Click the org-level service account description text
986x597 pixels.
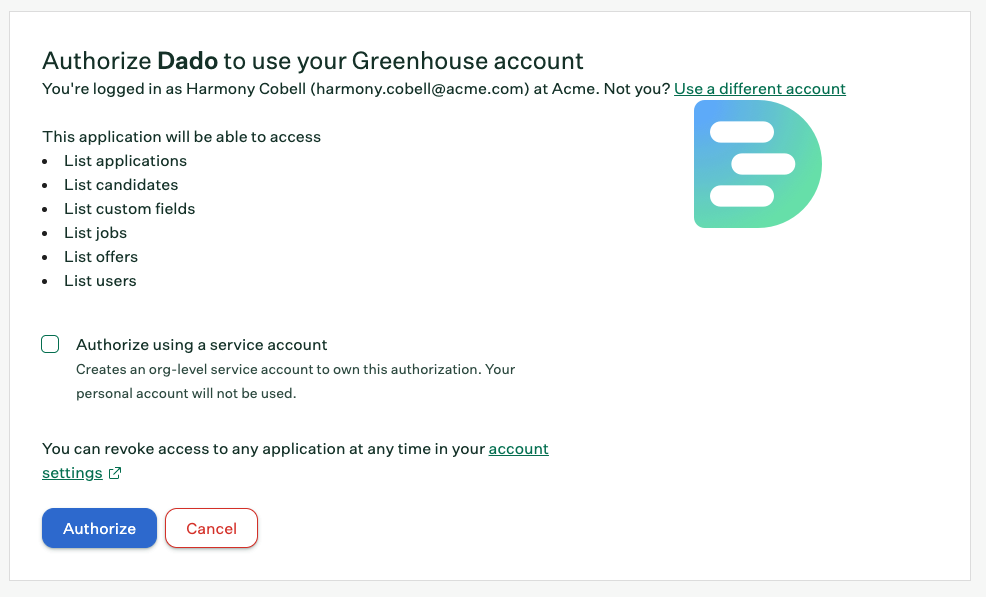296,381
